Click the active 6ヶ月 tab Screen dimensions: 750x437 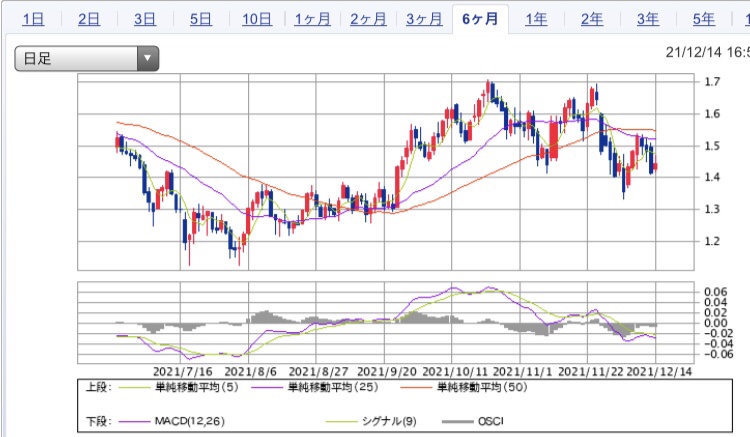480,18
